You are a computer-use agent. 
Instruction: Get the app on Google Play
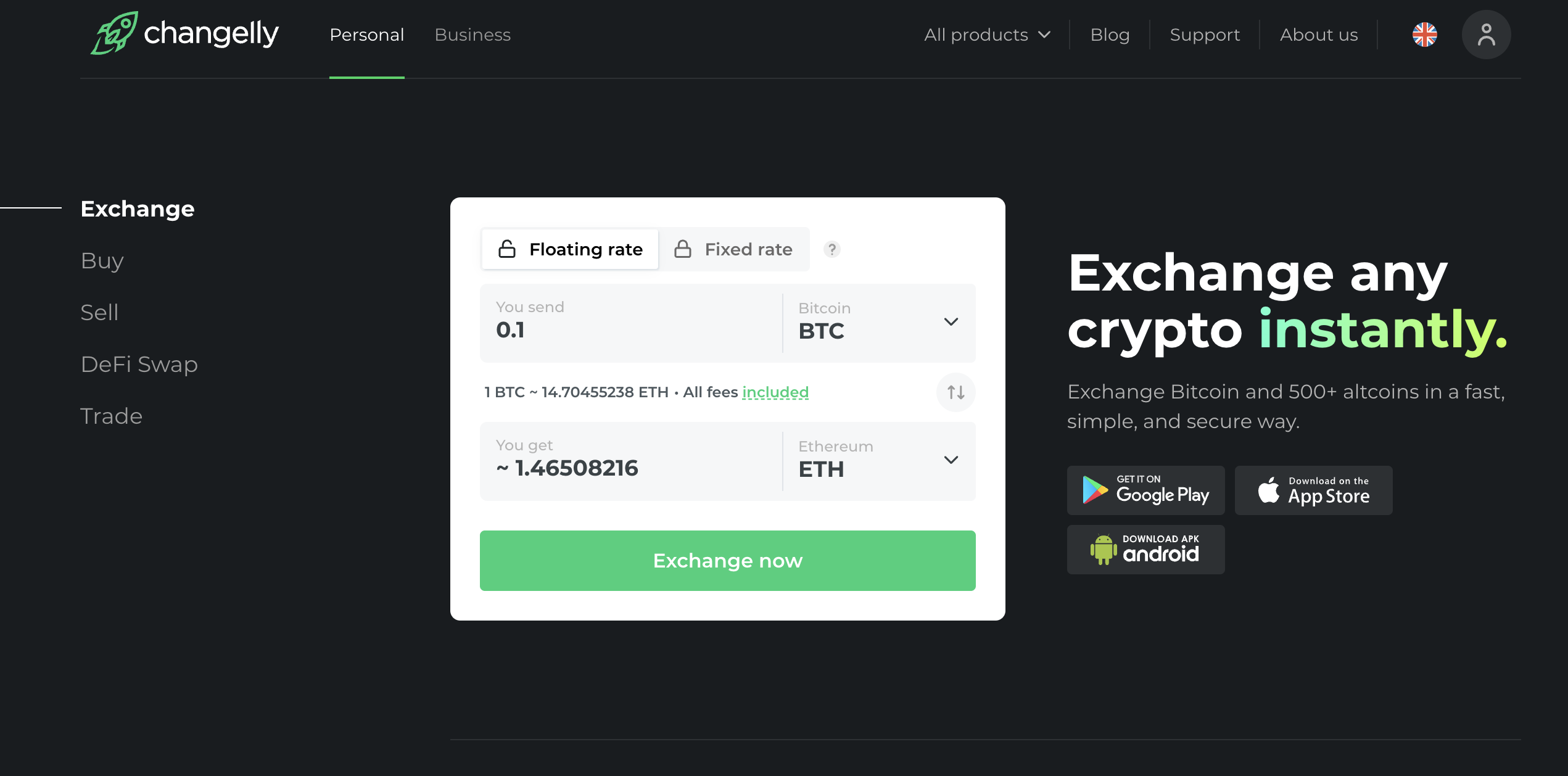pyautogui.click(x=1145, y=490)
